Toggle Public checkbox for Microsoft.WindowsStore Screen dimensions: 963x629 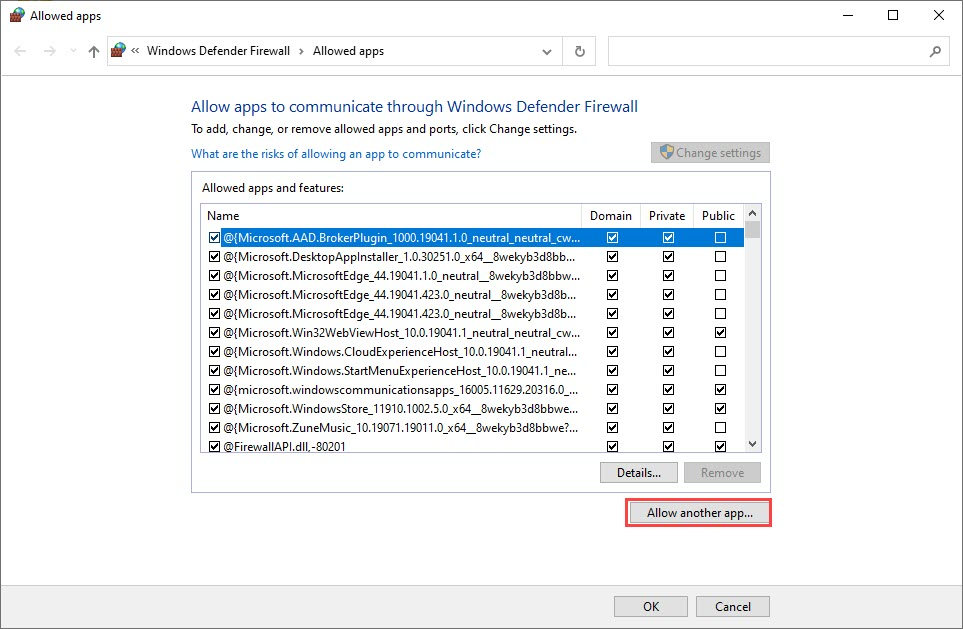[x=720, y=408]
